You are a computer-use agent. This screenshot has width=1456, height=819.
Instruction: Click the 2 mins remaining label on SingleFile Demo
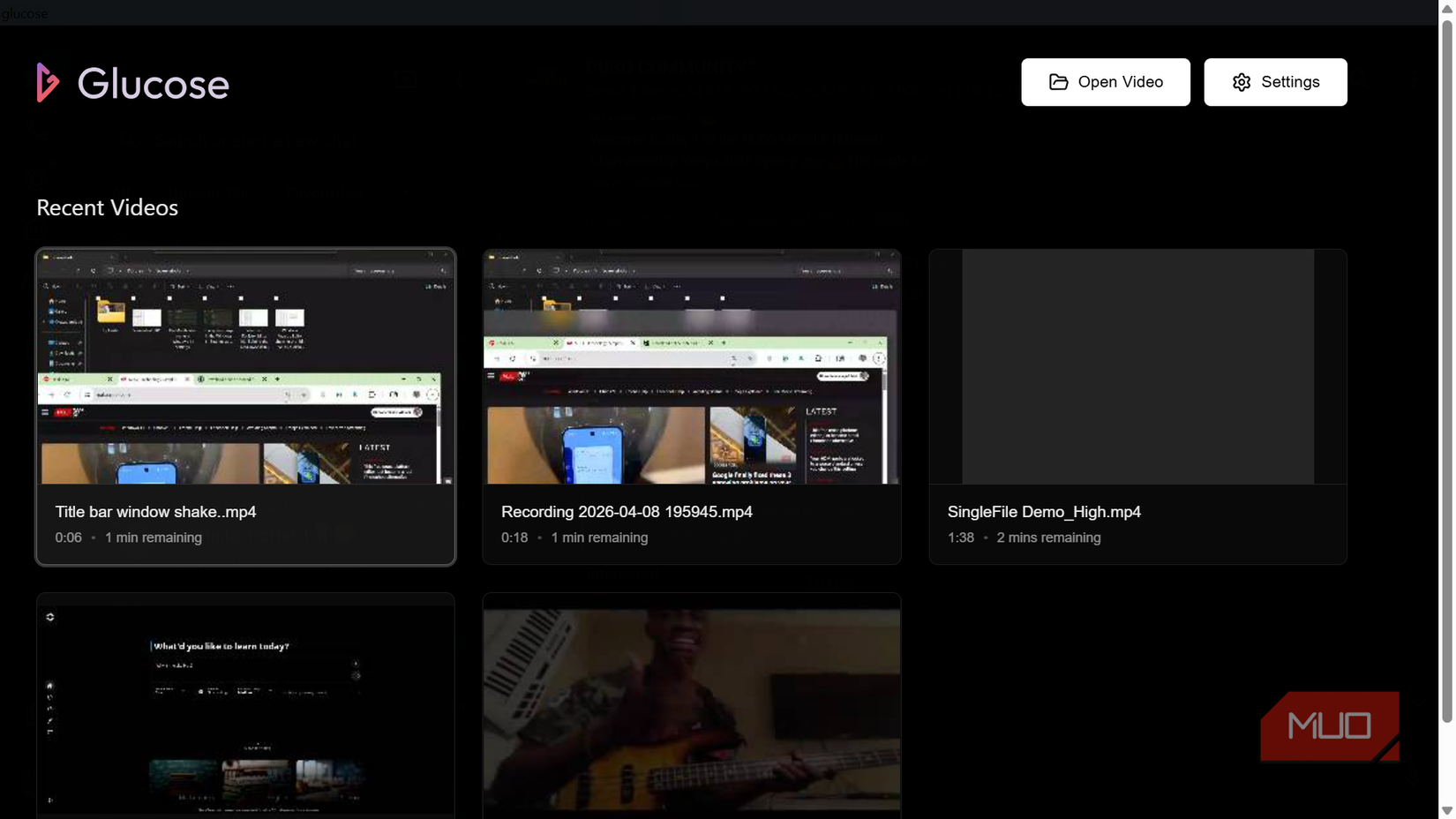click(1048, 537)
